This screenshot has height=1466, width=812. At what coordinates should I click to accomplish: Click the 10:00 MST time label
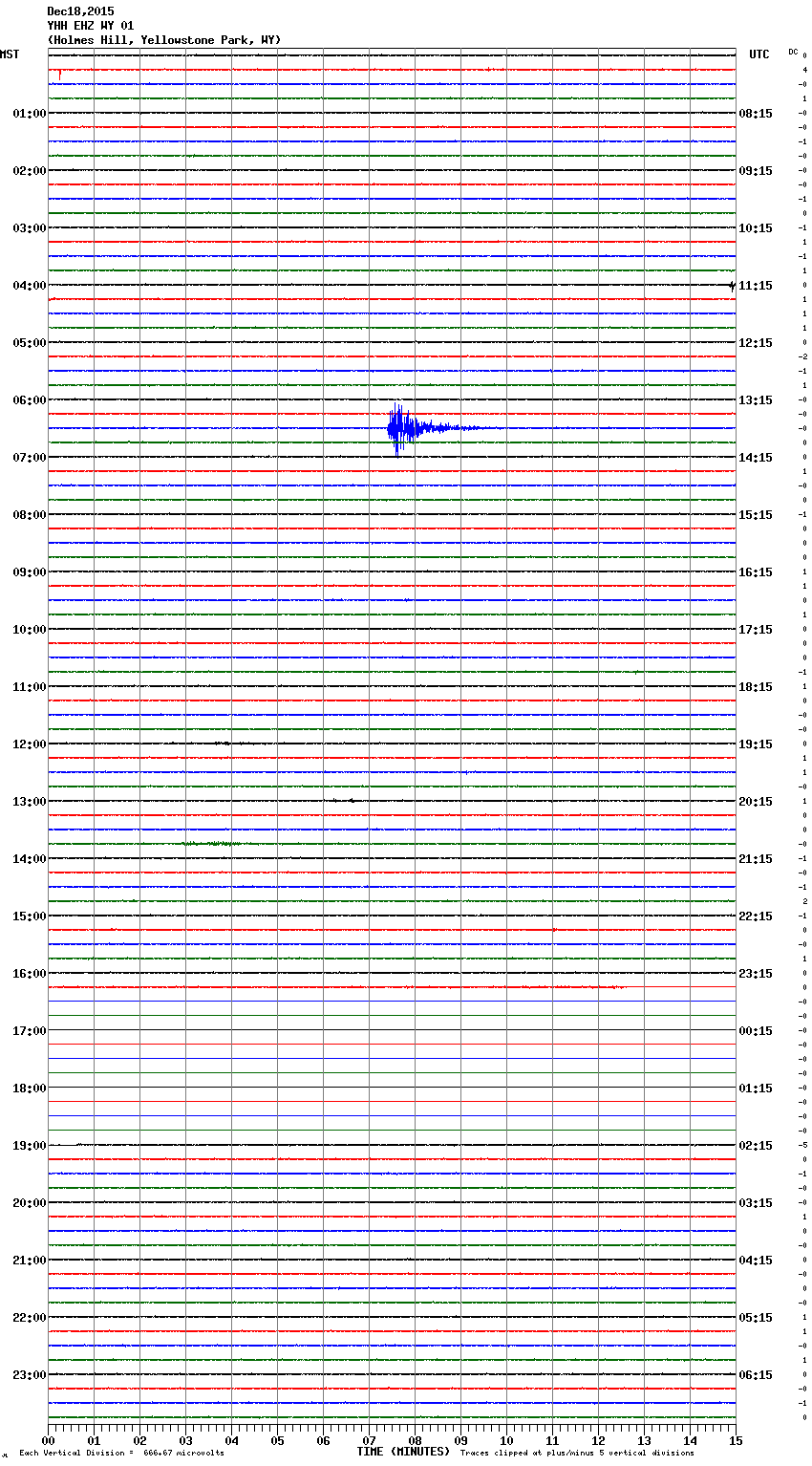pyautogui.click(x=29, y=630)
